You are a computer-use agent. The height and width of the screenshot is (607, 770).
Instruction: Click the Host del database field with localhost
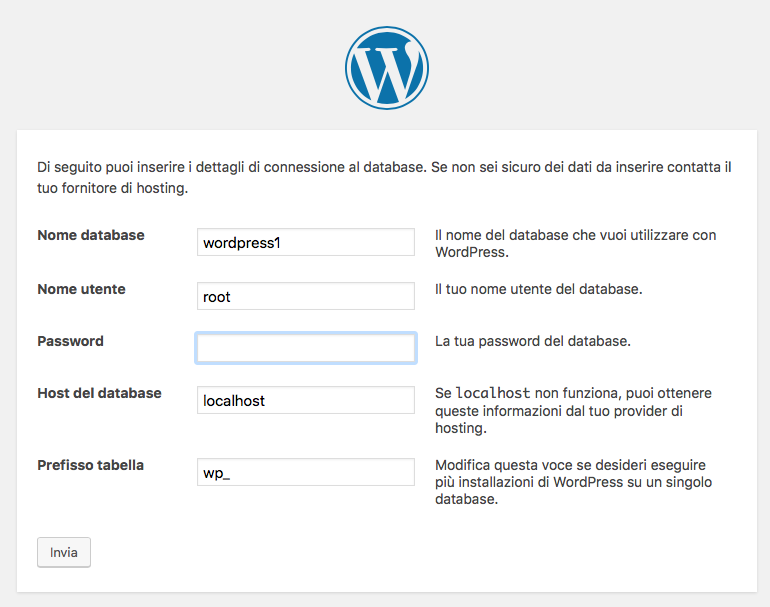pyautogui.click(x=305, y=400)
